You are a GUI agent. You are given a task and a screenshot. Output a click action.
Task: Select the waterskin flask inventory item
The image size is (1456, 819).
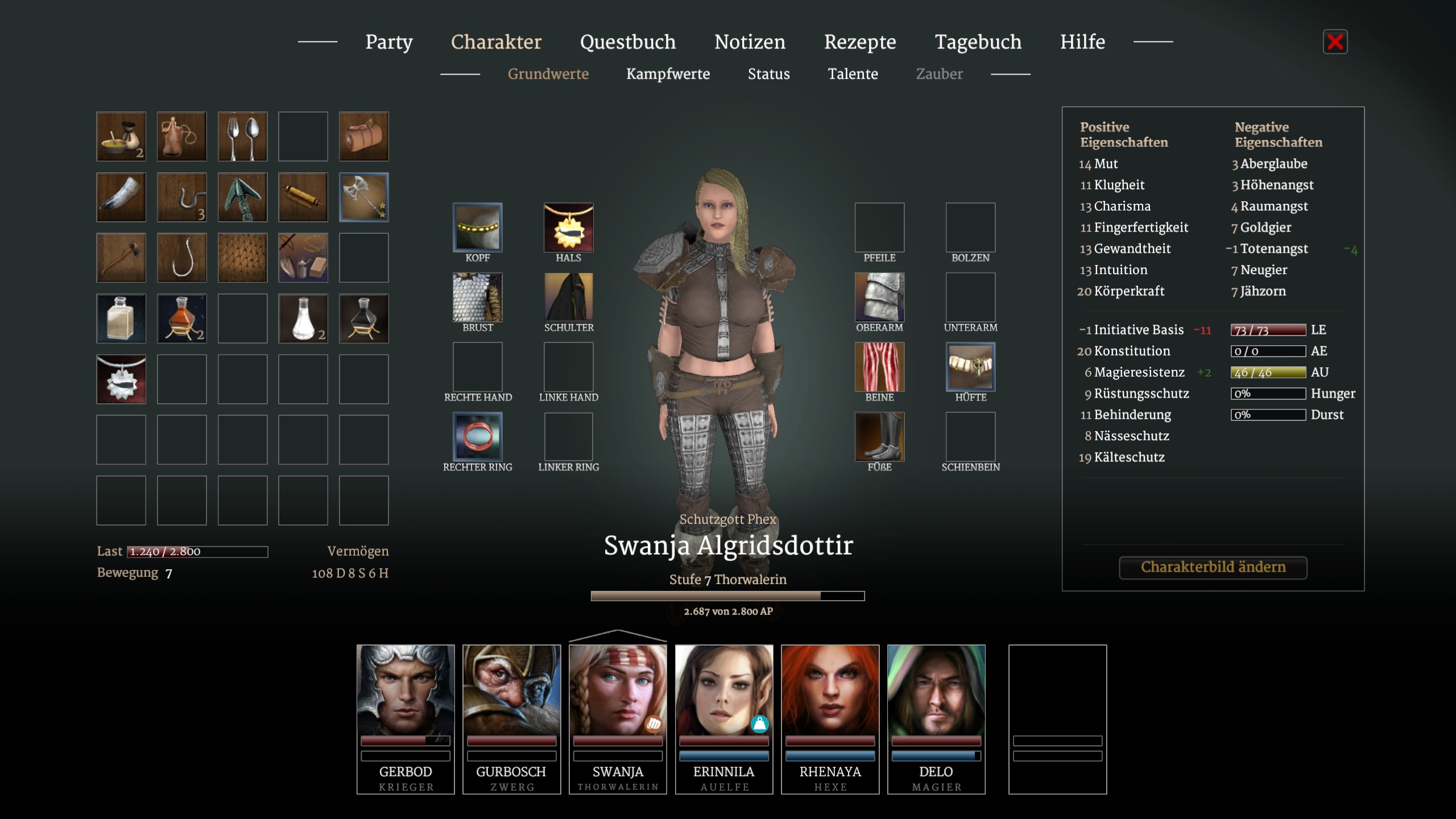point(182,136)
